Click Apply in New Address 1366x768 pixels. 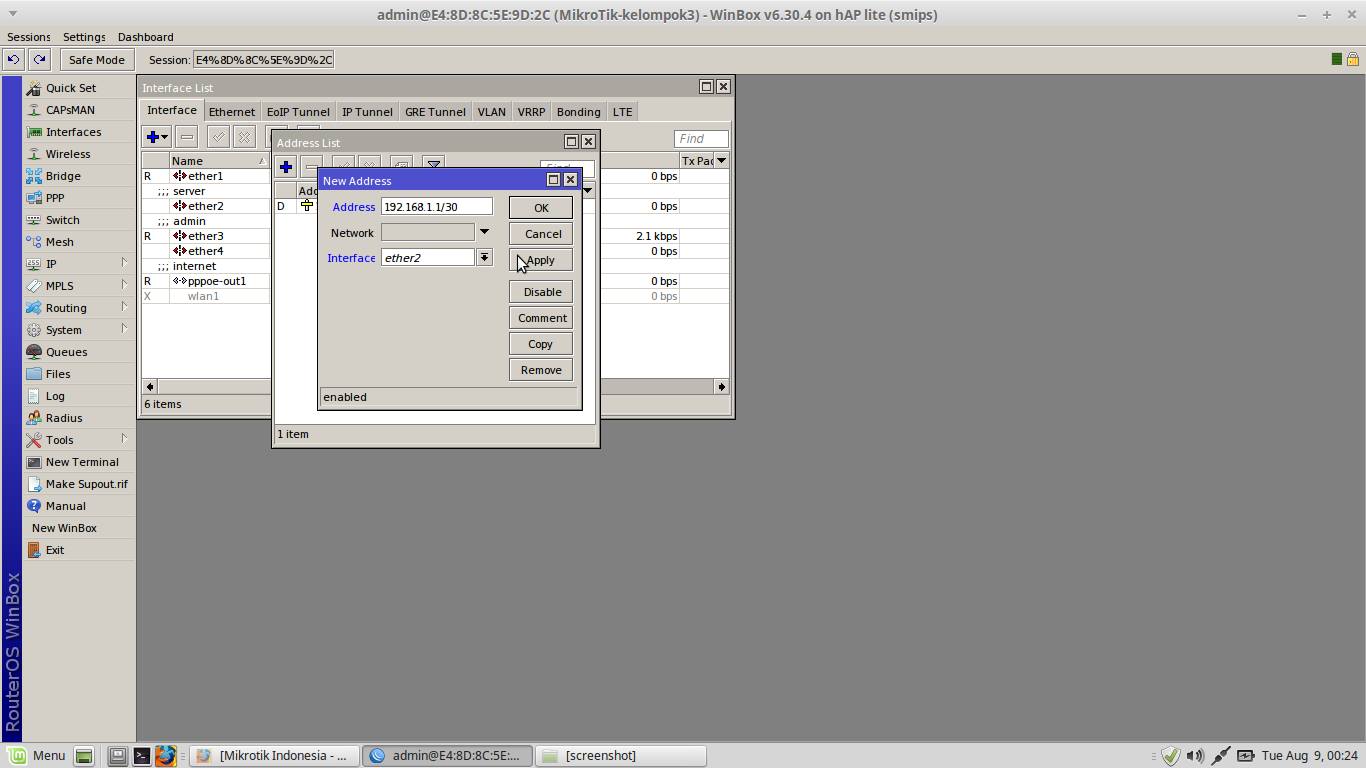(541, 260)
